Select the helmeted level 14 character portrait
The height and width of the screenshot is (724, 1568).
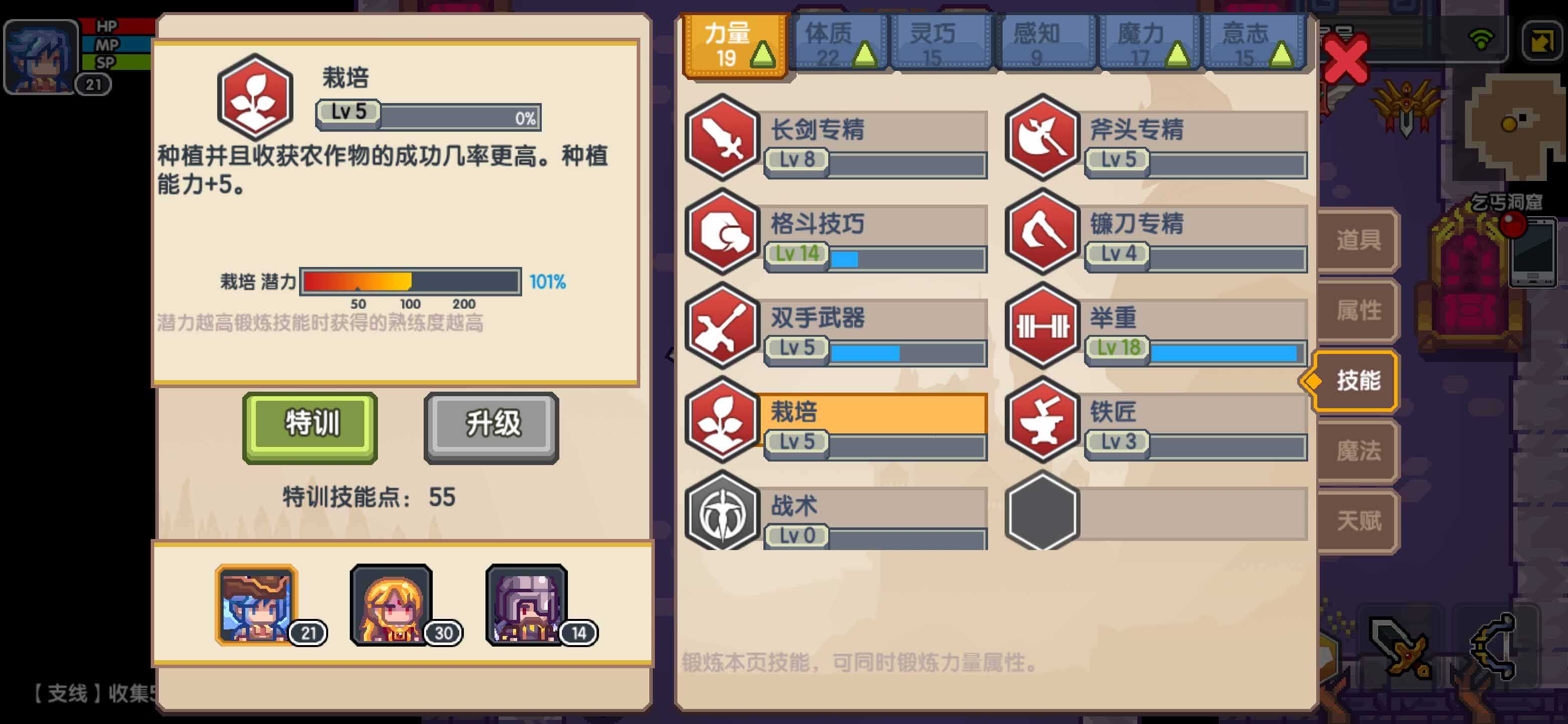527,604
